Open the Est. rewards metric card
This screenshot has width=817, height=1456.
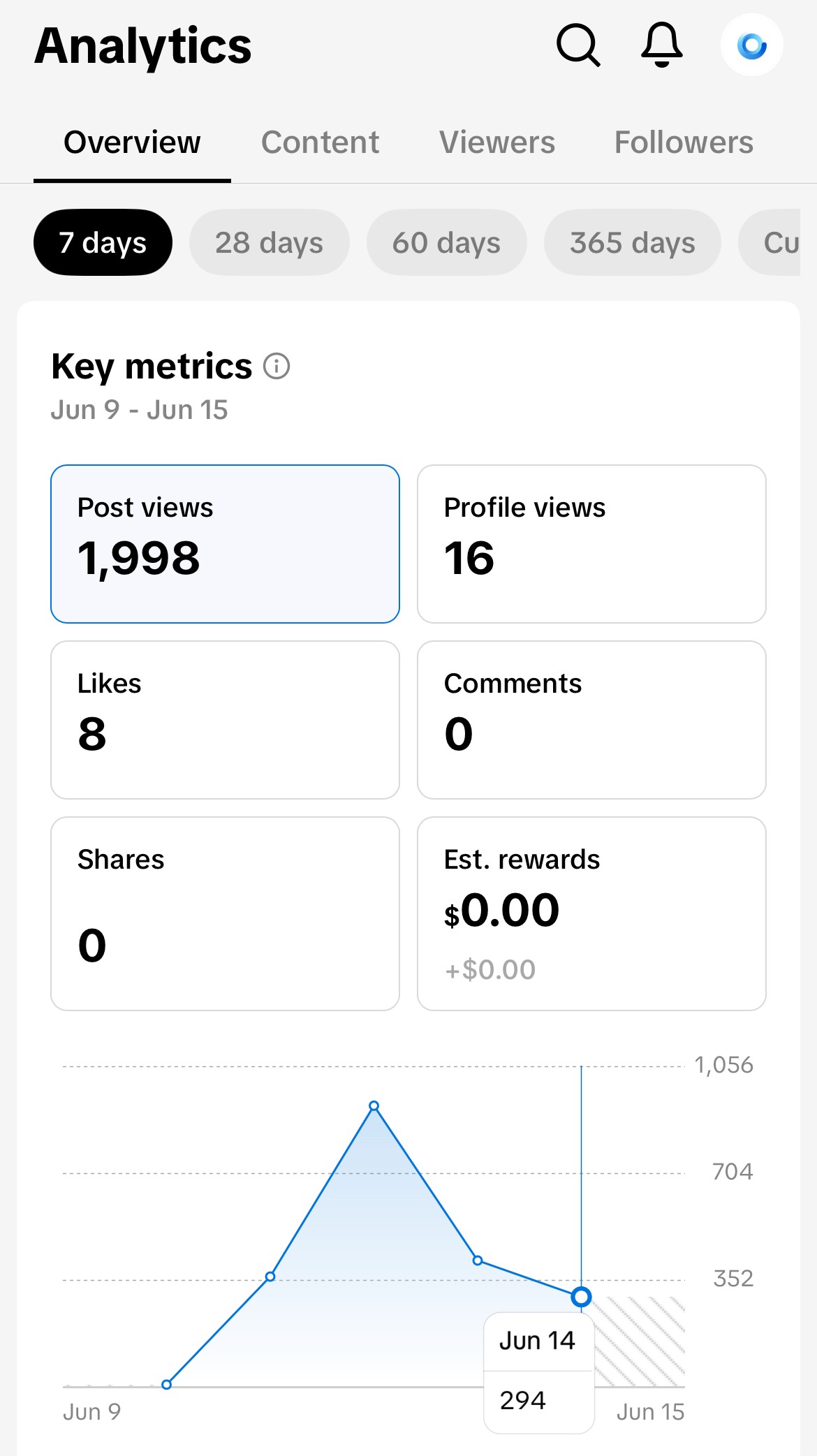(x=591, y=913)
